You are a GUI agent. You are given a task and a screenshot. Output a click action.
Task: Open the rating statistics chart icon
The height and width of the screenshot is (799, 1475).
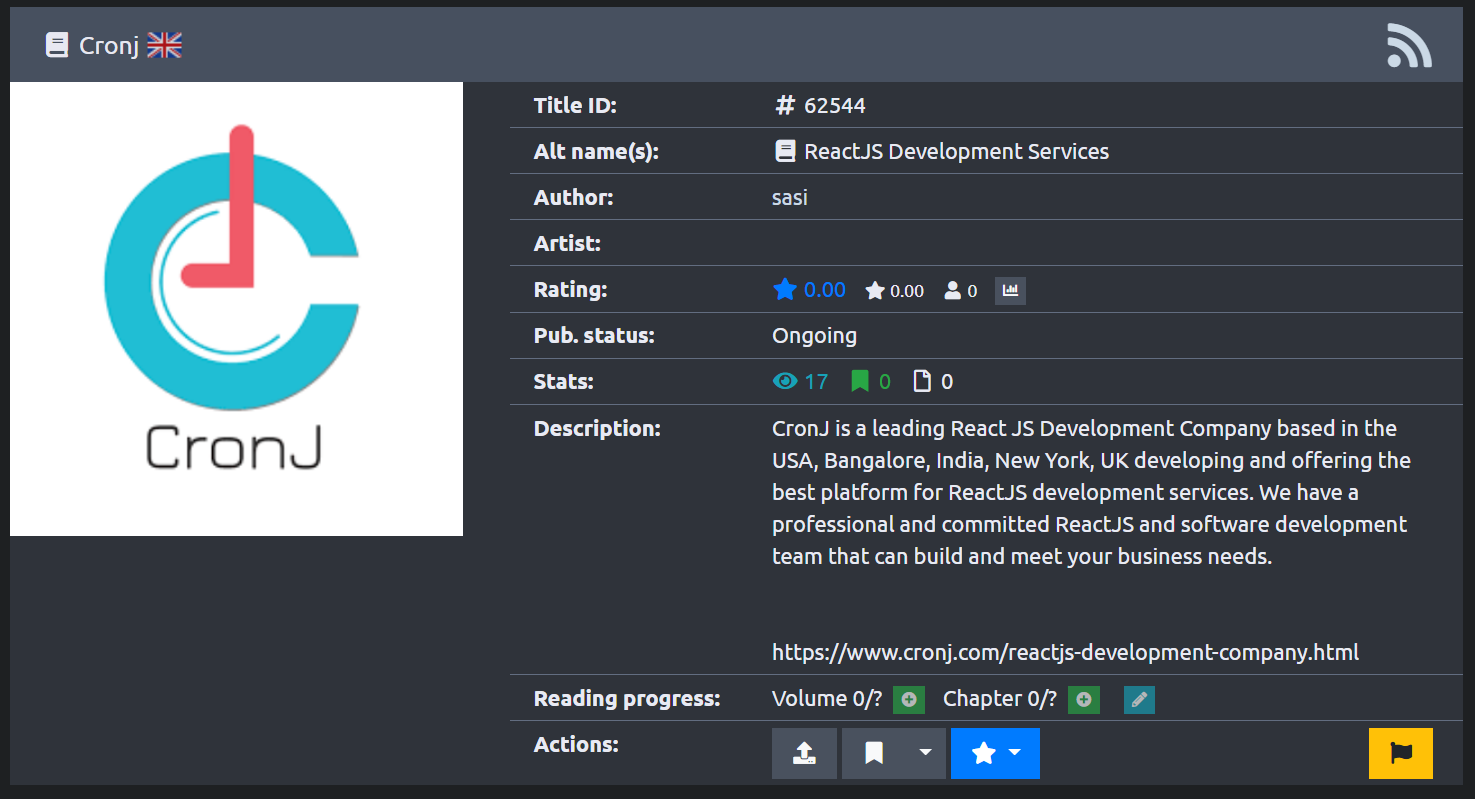click(x=1010, y=291)
